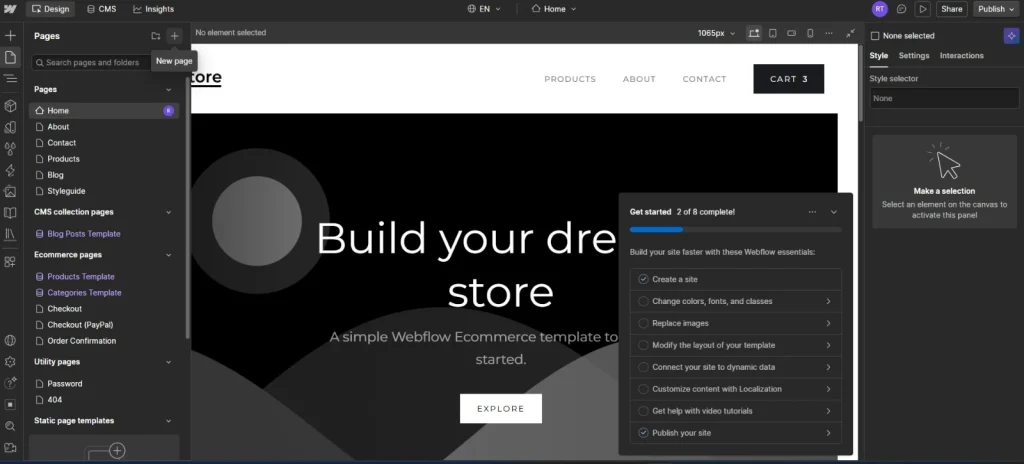Click the Share button
The image size is (1024, 464).
(x=952, y=9)
